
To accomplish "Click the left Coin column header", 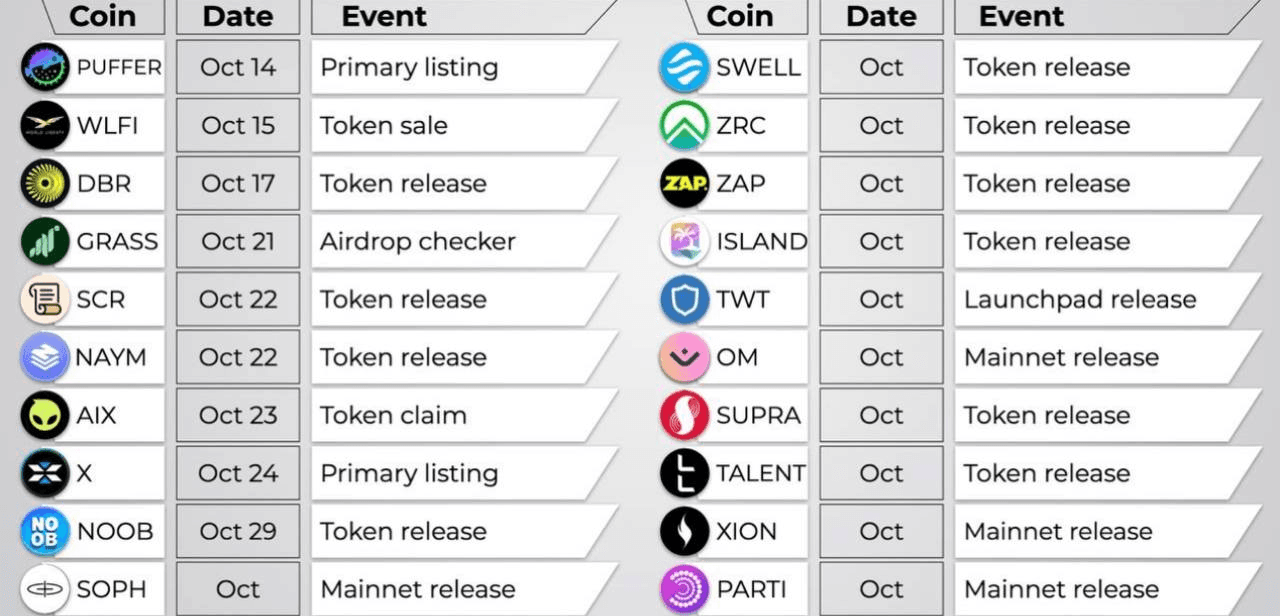I will click(103, 16).
